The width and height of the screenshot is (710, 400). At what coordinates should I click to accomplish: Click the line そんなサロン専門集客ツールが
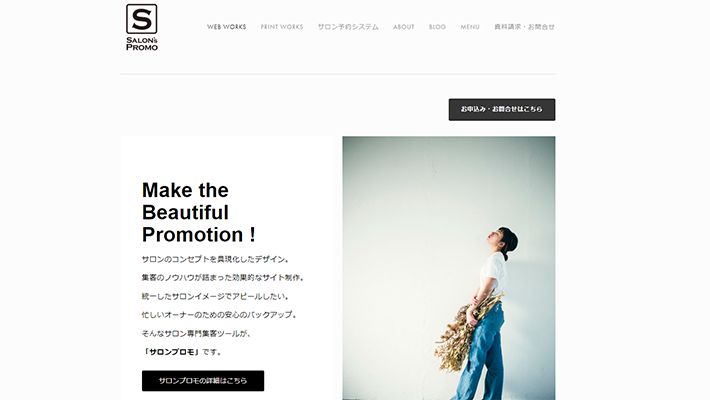196,333
